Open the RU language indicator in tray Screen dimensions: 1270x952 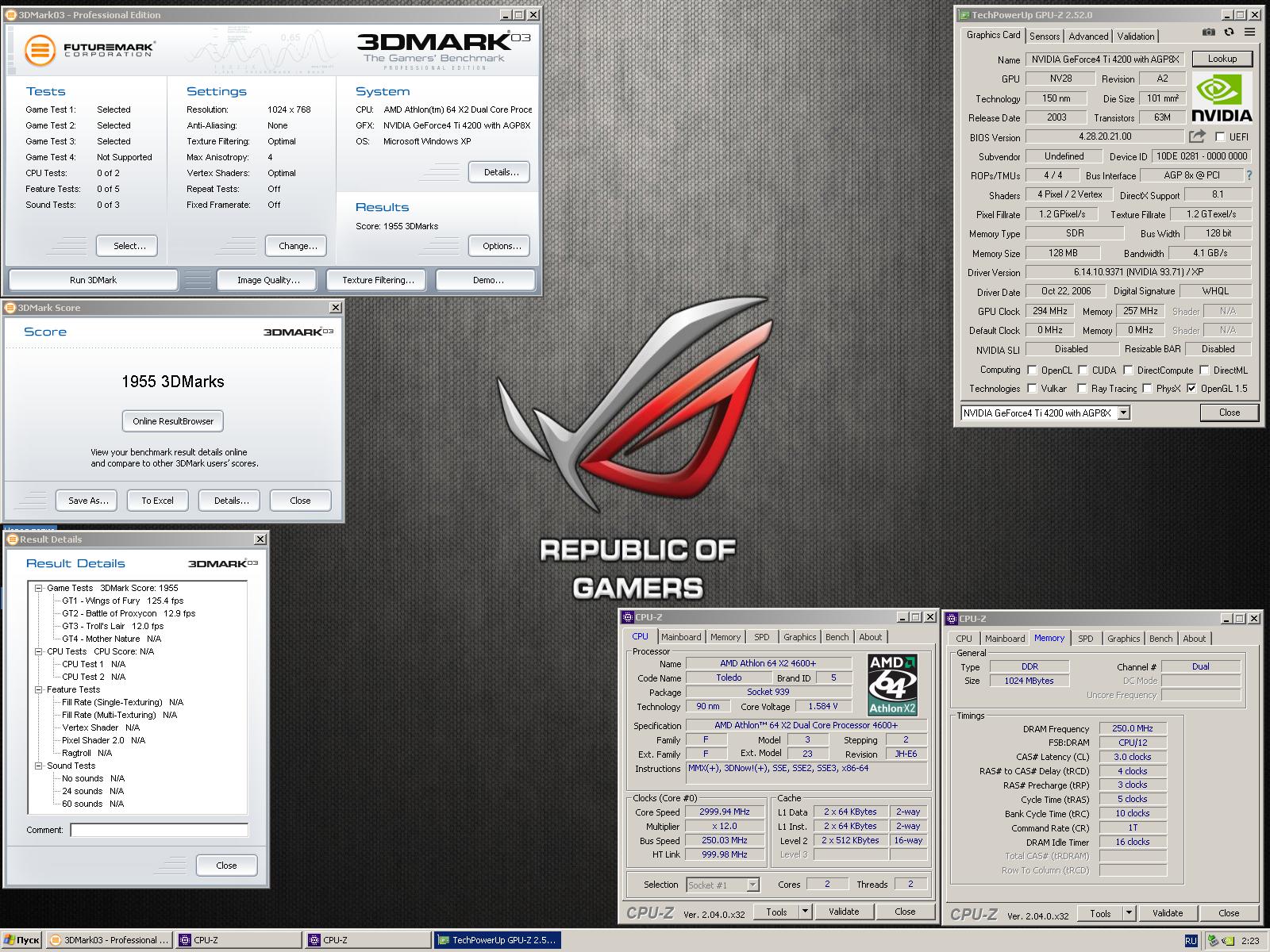1191,941
